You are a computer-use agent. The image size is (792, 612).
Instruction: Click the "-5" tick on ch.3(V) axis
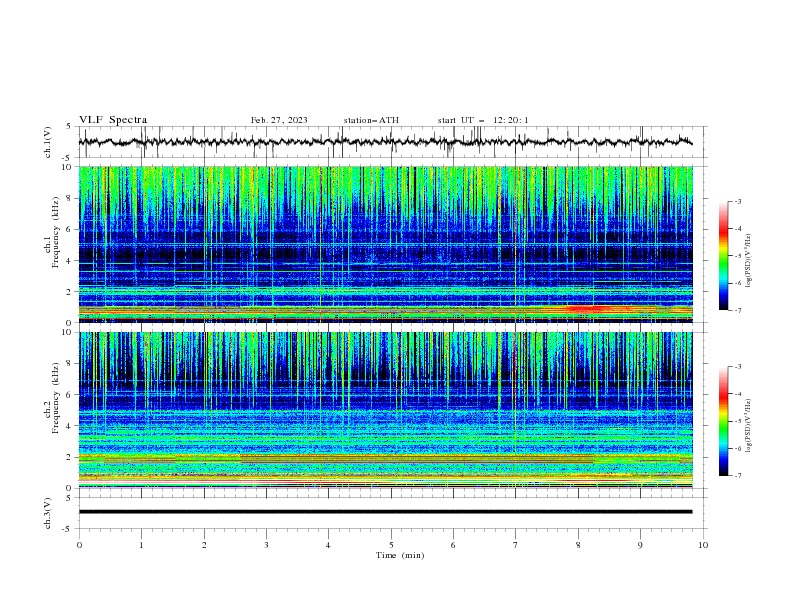pyautogui.click(x=68, y=529)
